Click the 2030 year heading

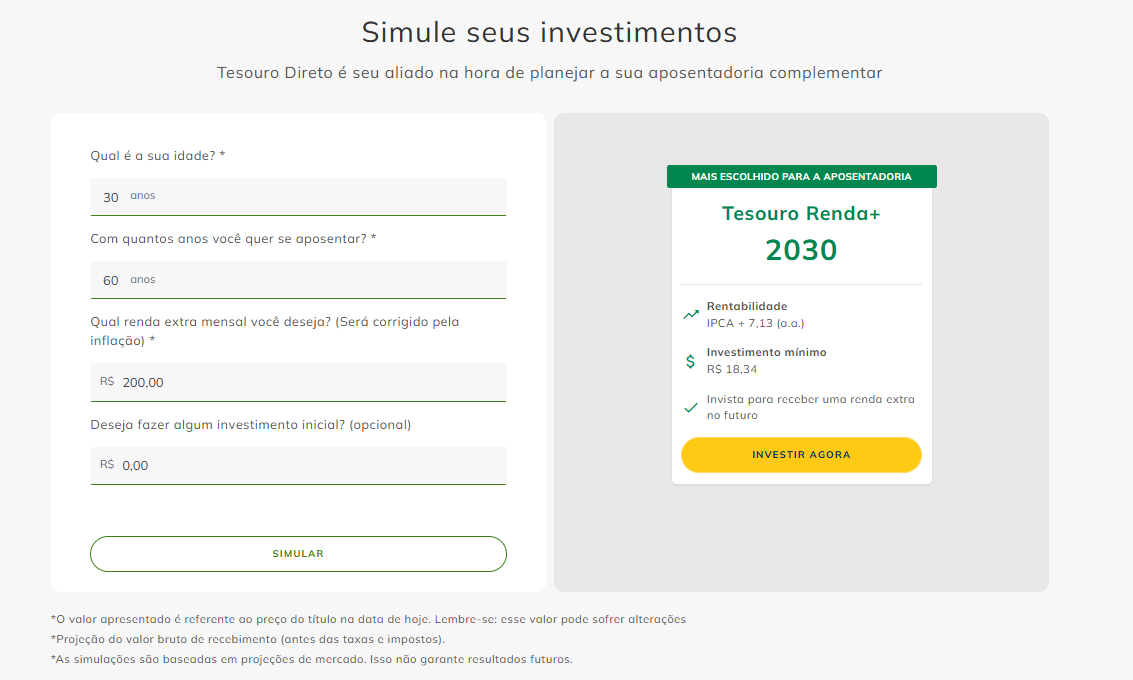click(x=801, y=250)
